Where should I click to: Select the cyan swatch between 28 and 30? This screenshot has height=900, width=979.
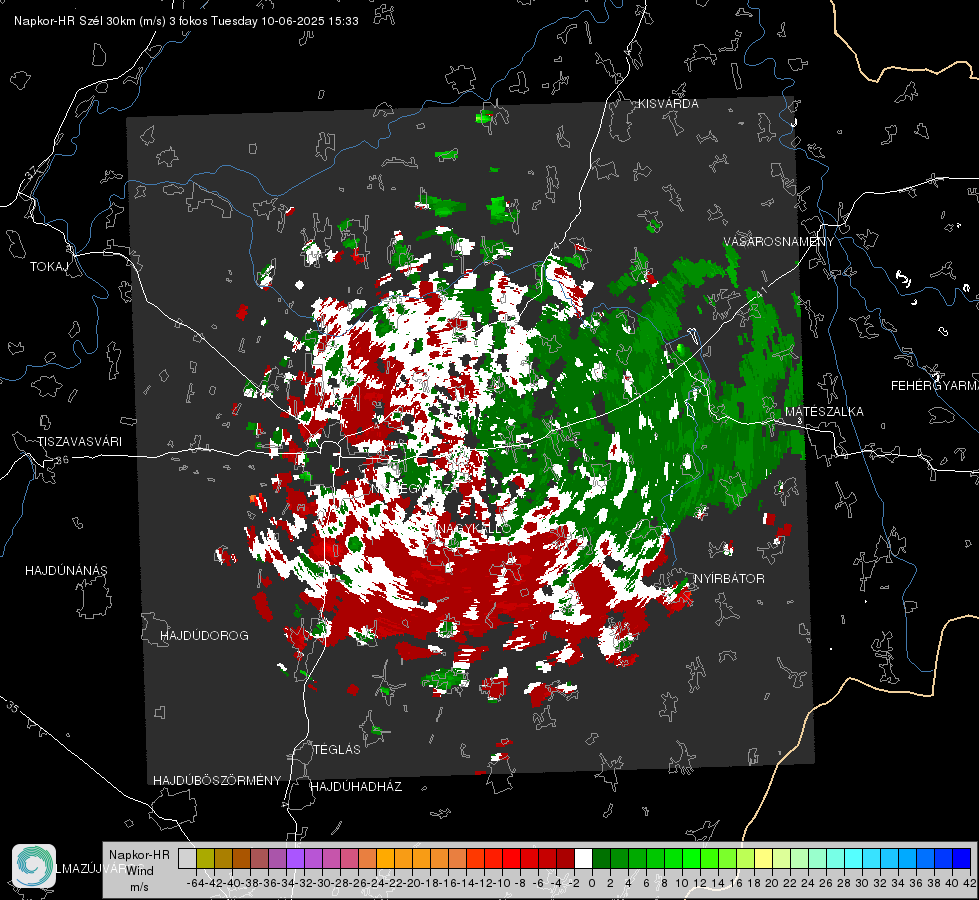853,858
